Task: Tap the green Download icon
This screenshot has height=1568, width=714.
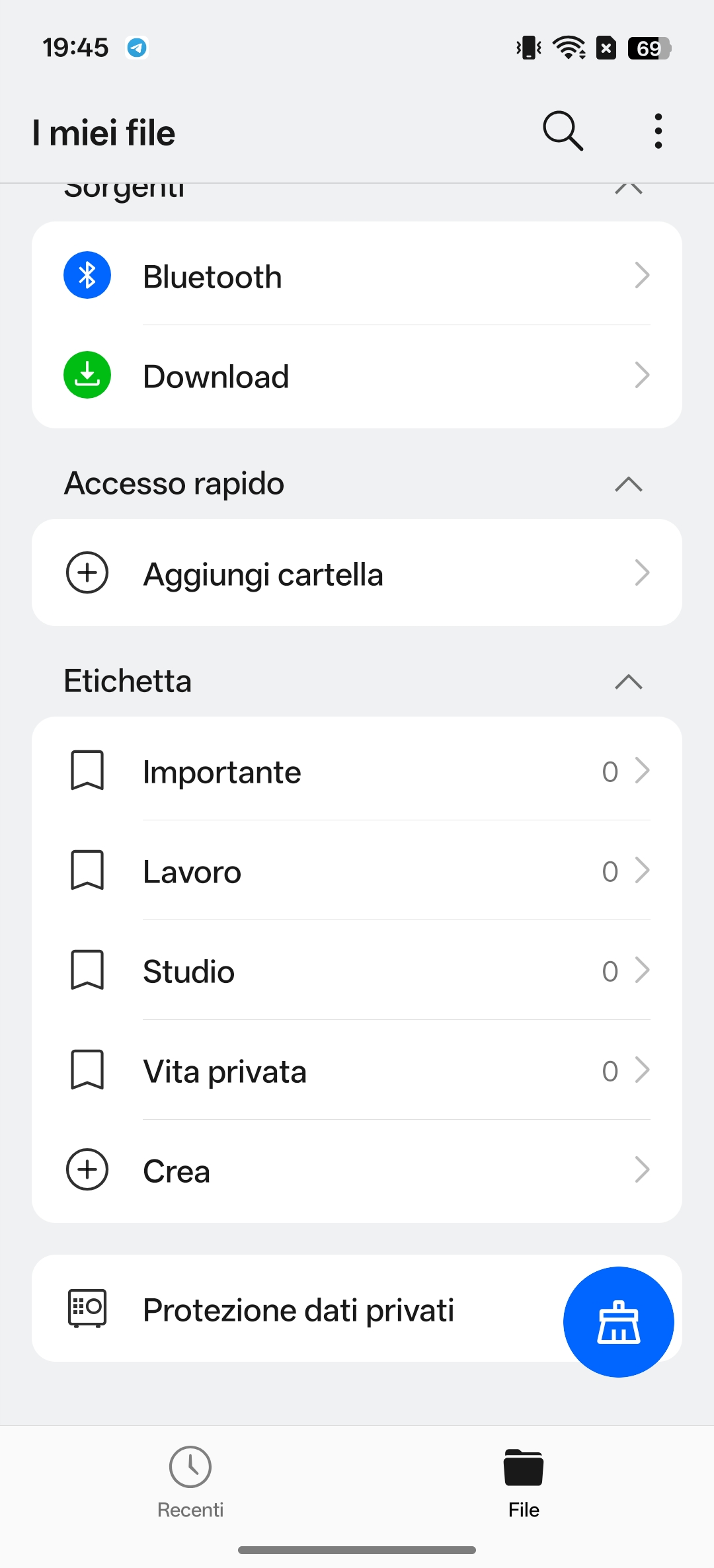Action: click(x=87, y=375)
